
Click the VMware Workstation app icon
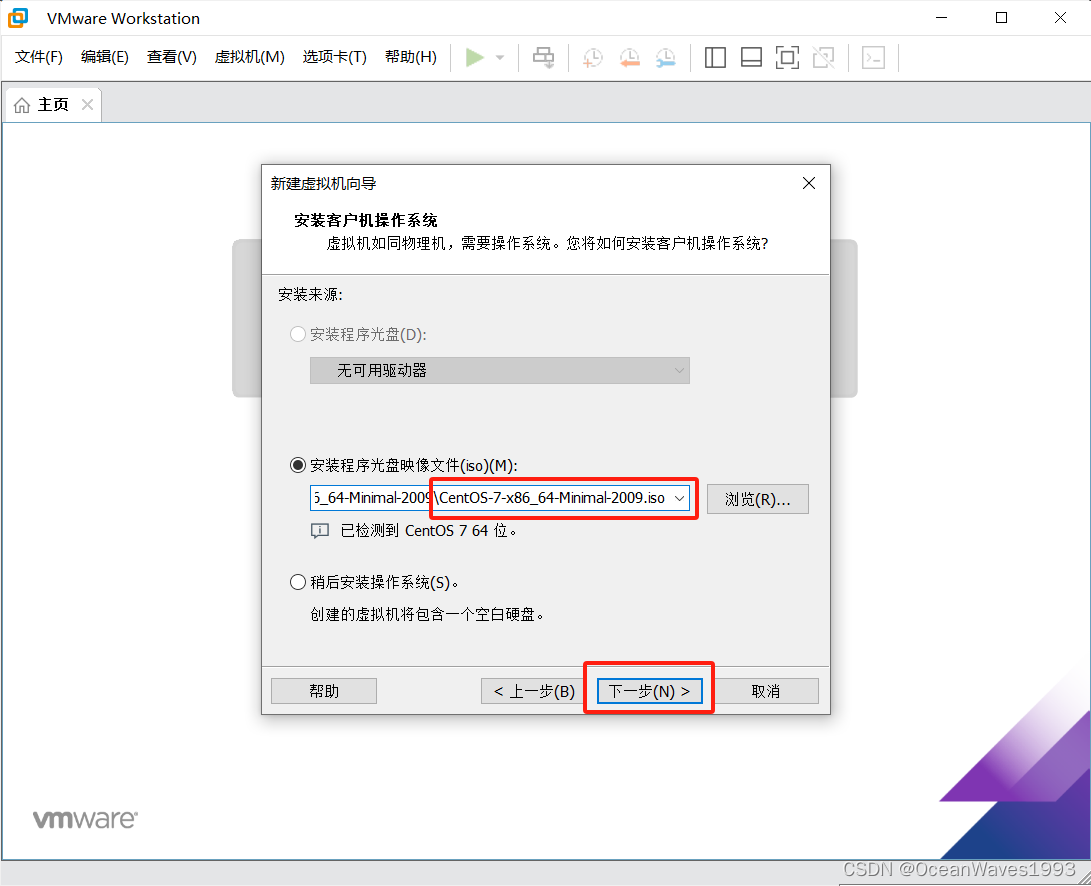[x=18, y=18]
